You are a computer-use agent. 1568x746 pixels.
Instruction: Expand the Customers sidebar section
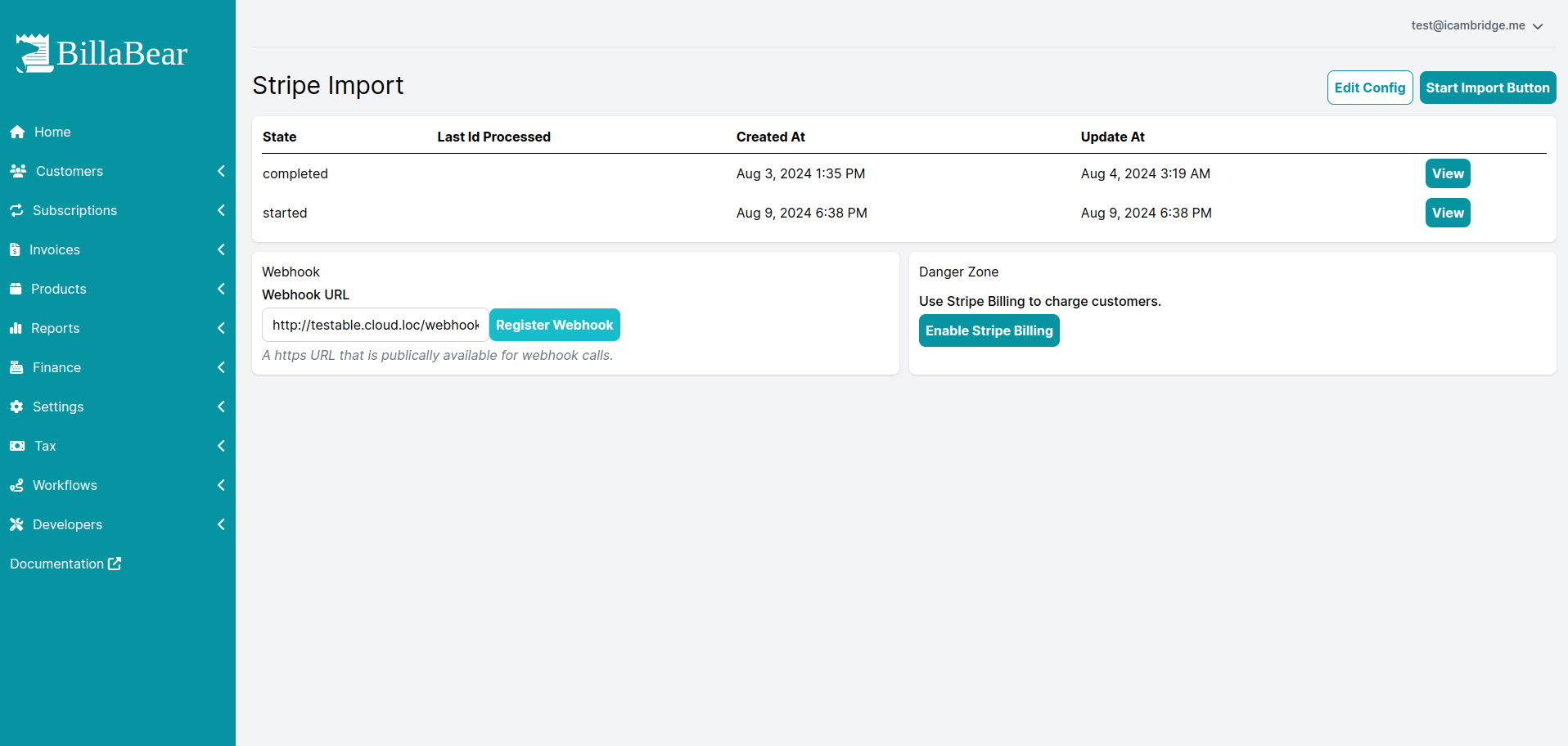[221, 171]
